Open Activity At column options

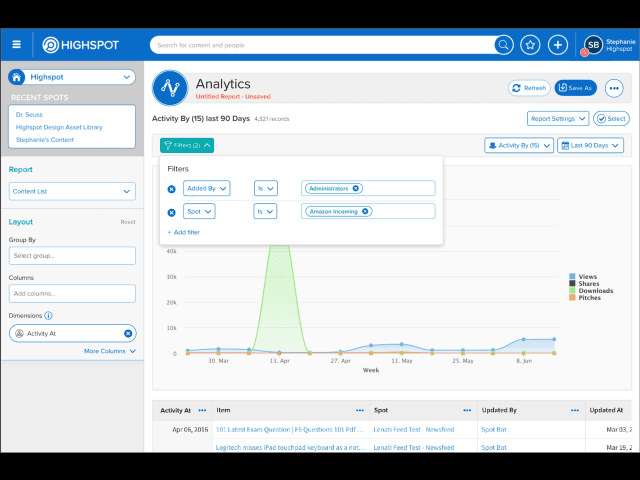(202, 410)
